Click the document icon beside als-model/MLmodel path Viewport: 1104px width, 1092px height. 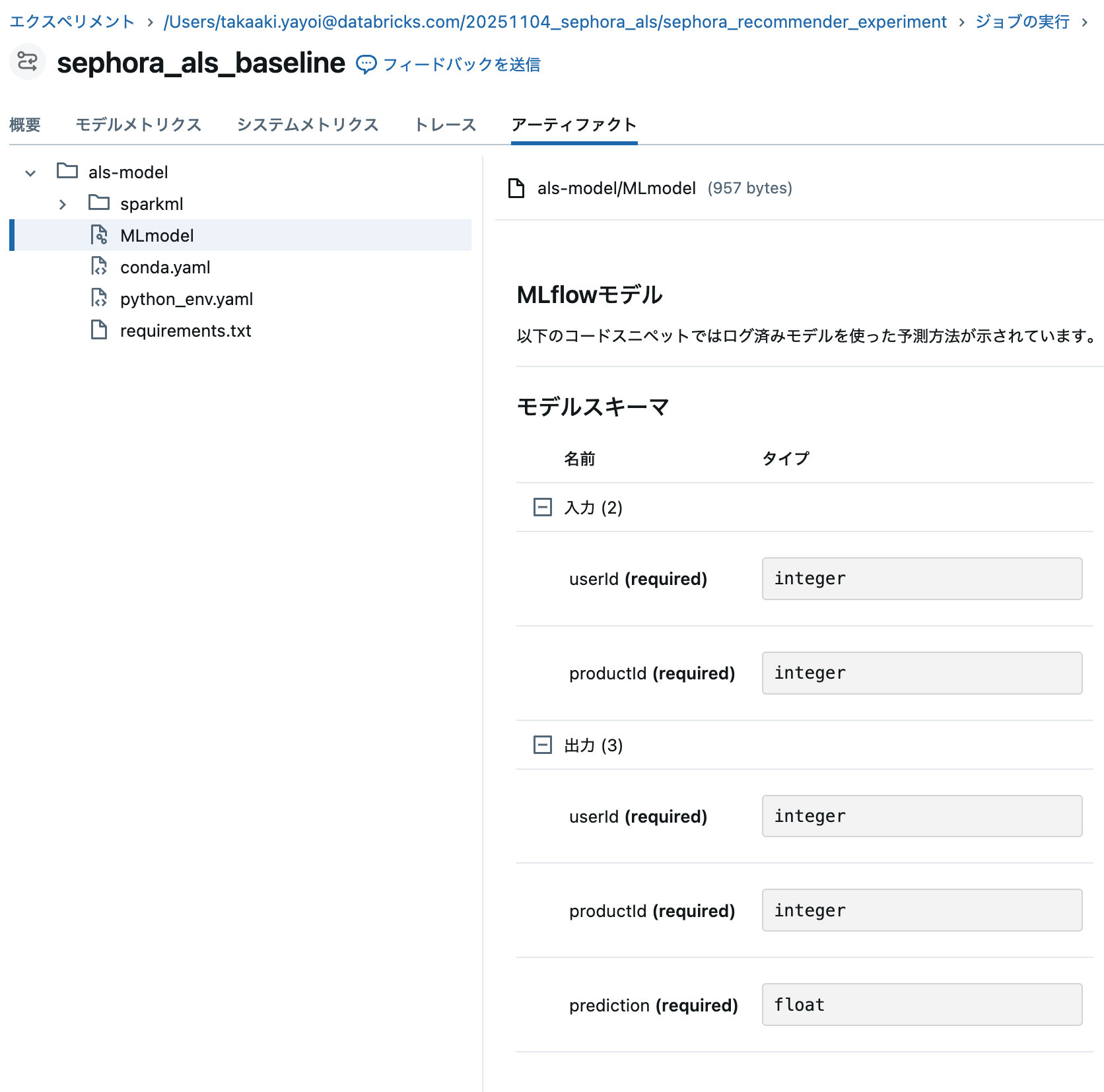(516, 188)
